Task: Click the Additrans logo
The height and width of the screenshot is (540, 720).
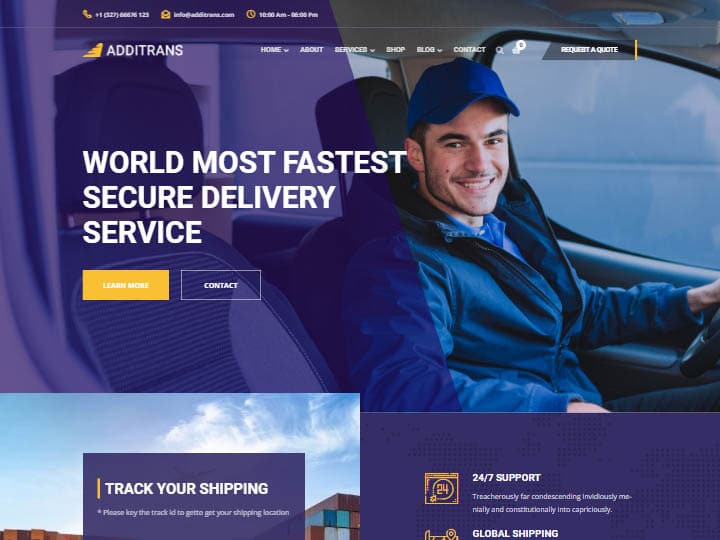Action: coord(133,50)
